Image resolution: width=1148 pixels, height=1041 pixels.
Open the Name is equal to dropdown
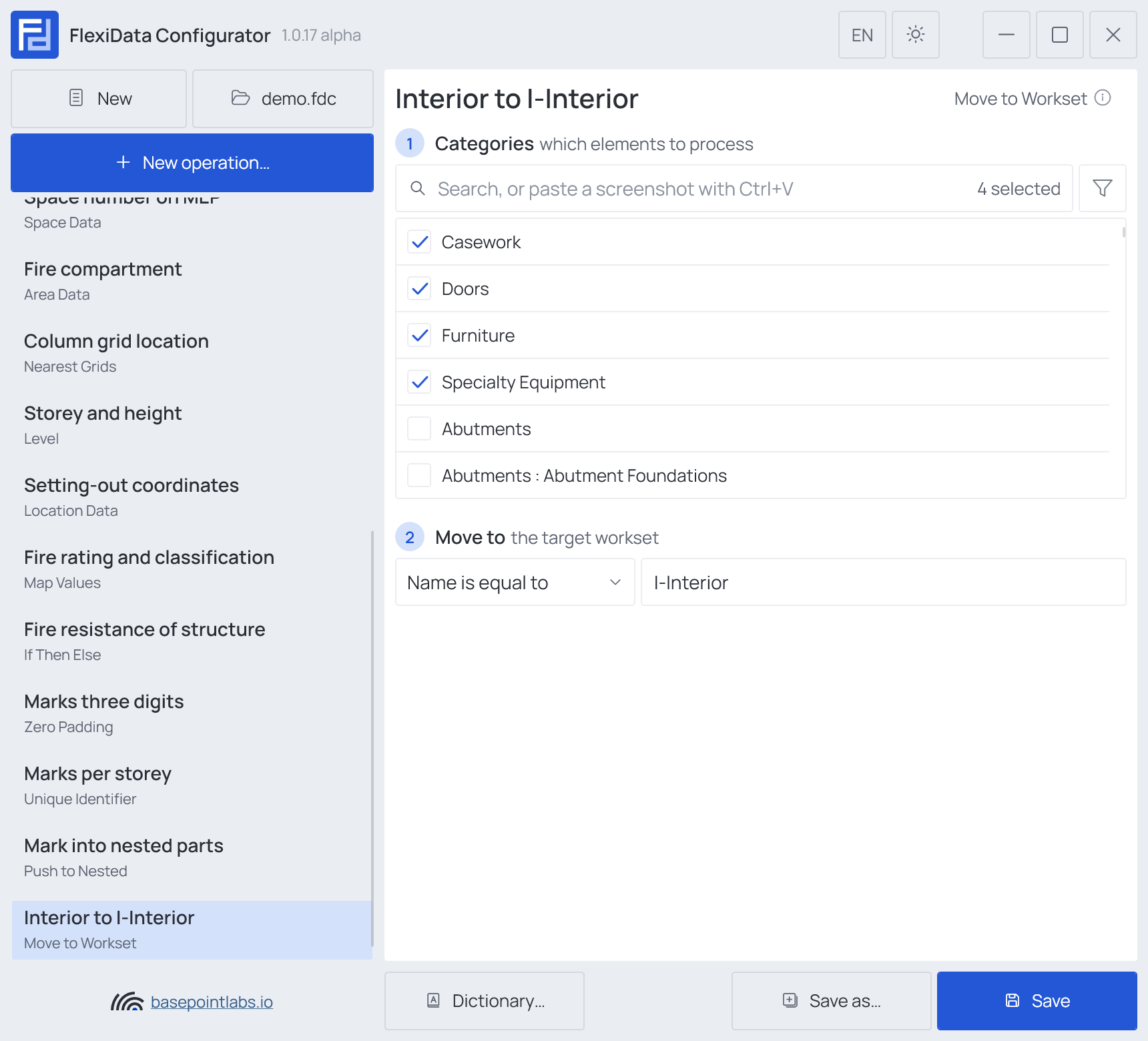click(x=515, y=582)
